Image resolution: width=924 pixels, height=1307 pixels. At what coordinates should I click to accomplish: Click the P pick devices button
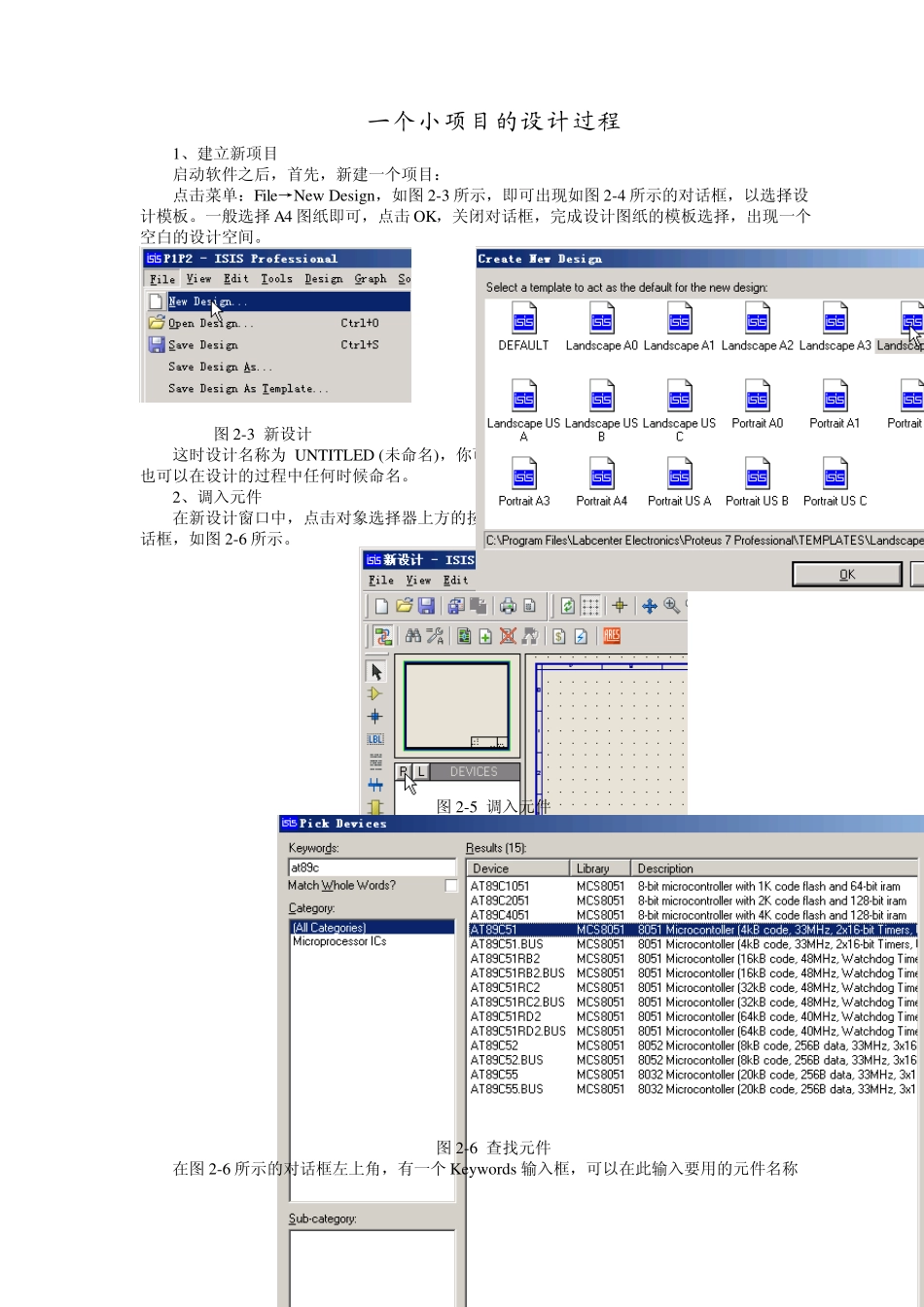404,771
